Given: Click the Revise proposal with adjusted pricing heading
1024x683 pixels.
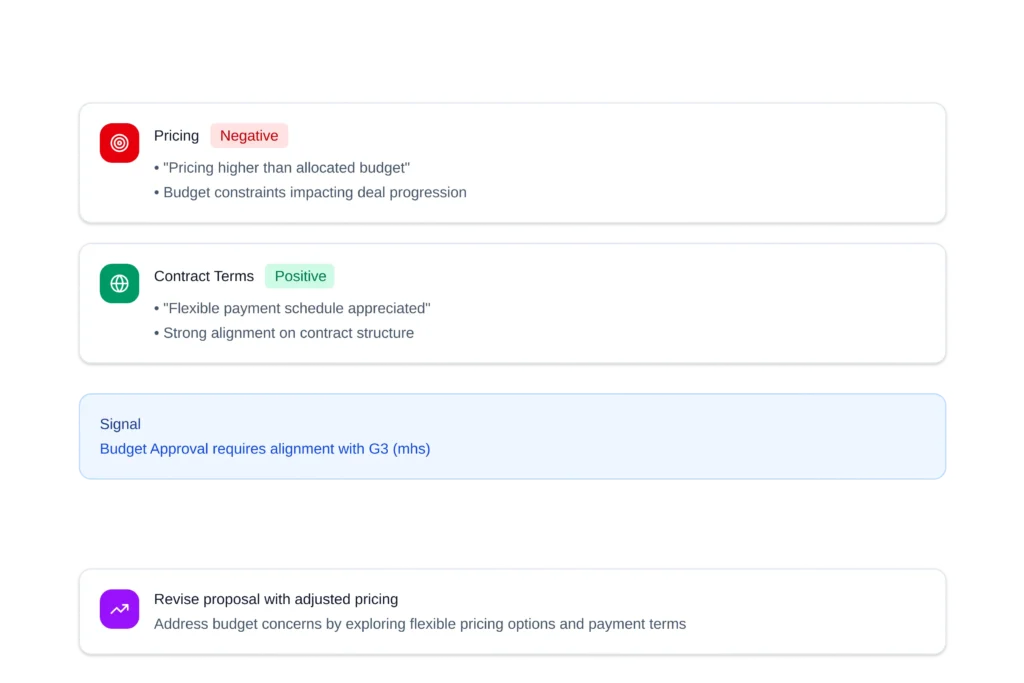Looking at the screenshot, I should tap(276, 598).
